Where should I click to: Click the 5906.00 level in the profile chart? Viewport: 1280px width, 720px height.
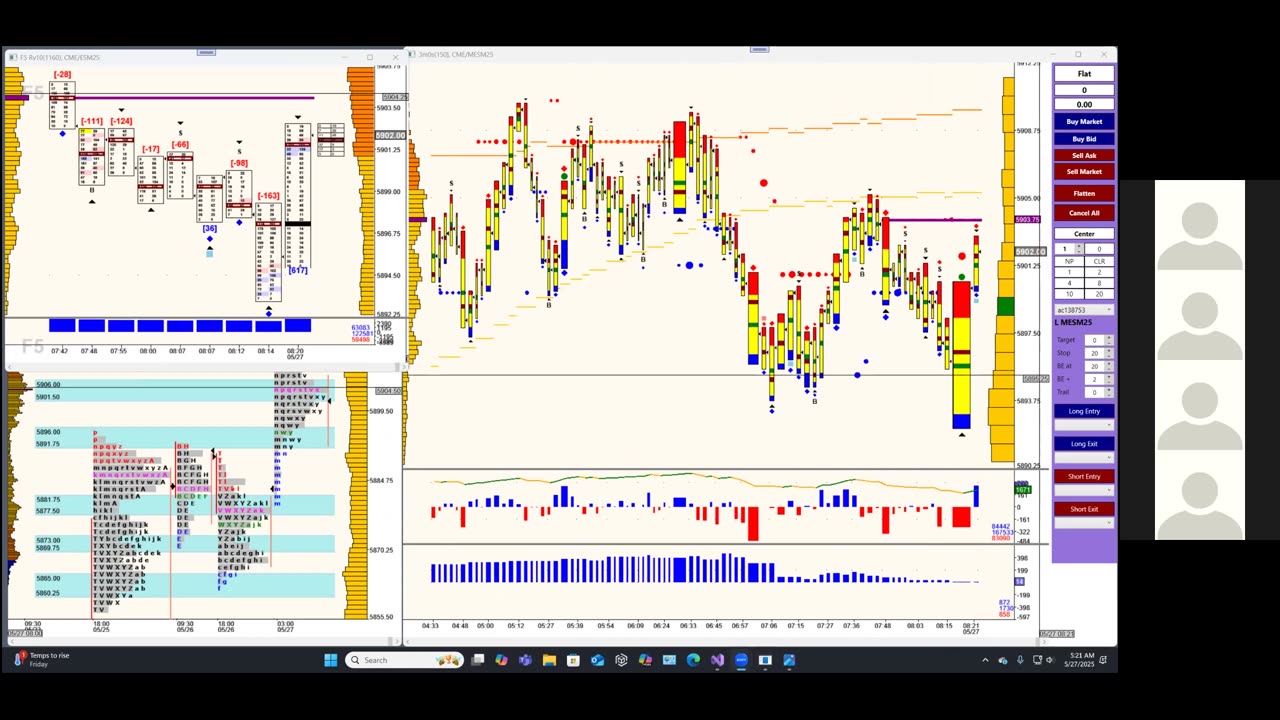tap(48, 385)
